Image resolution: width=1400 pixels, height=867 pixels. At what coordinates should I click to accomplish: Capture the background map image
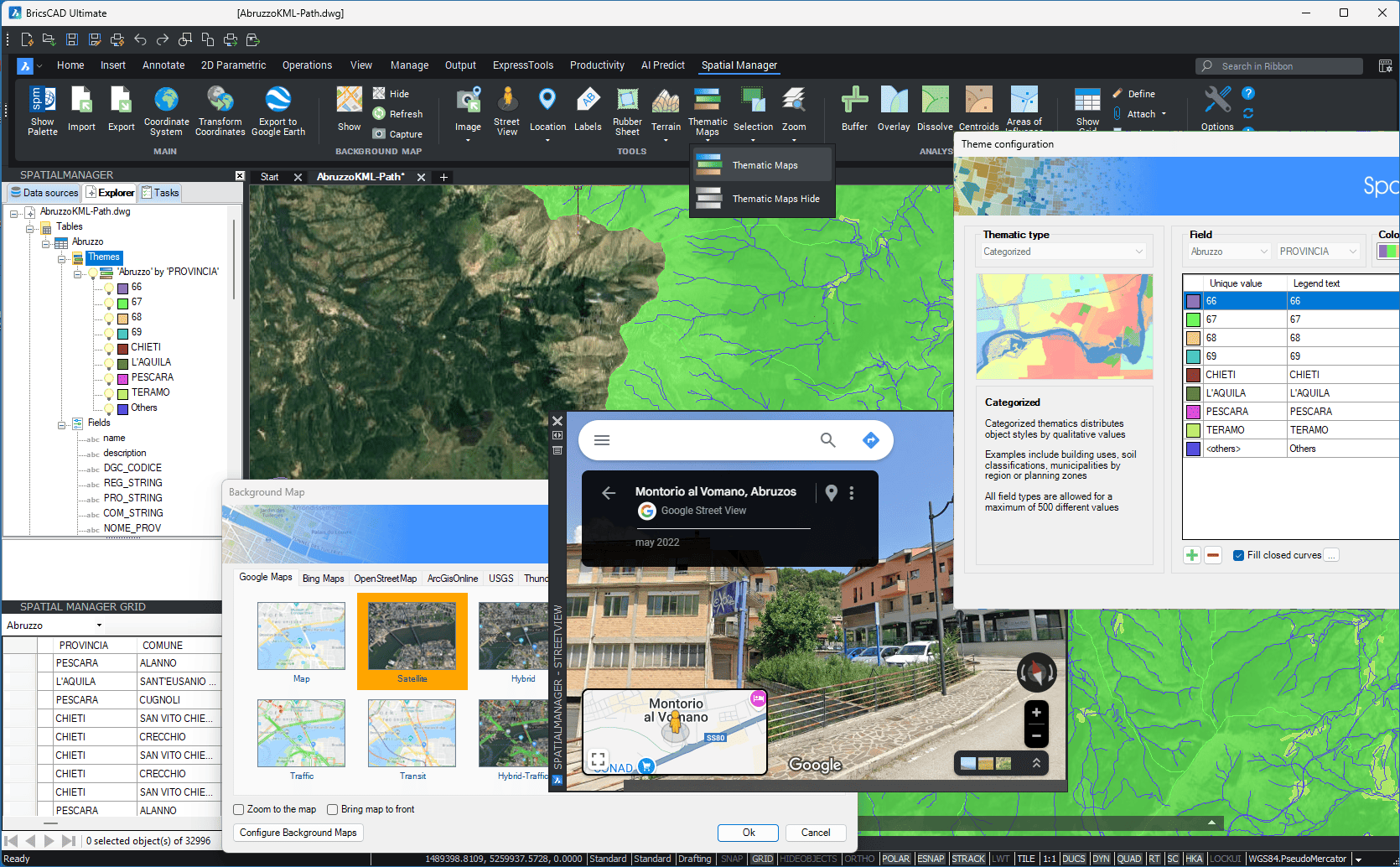tap(397, 134)
